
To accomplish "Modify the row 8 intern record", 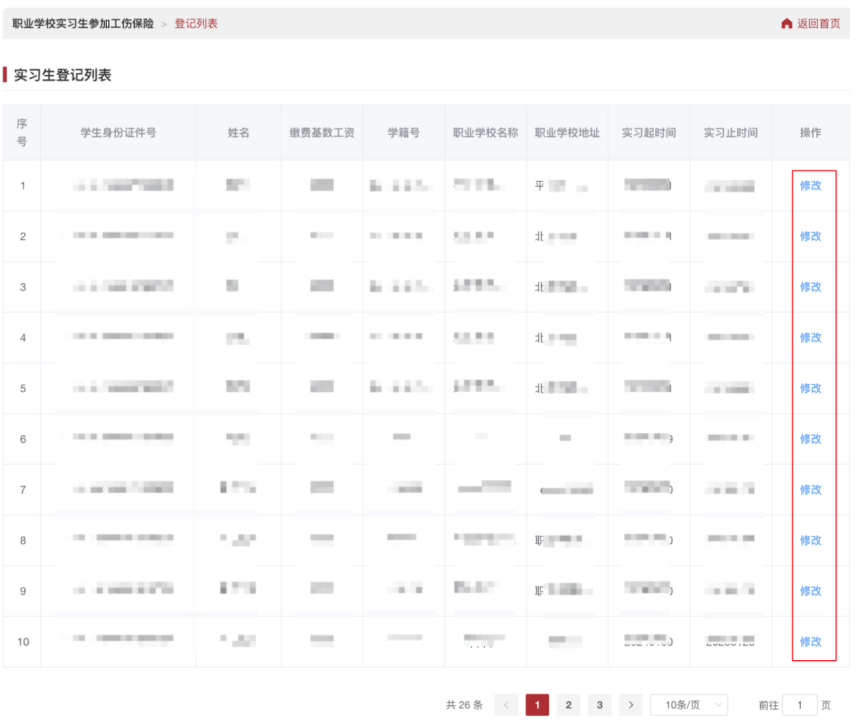I will tap(810, 540).
